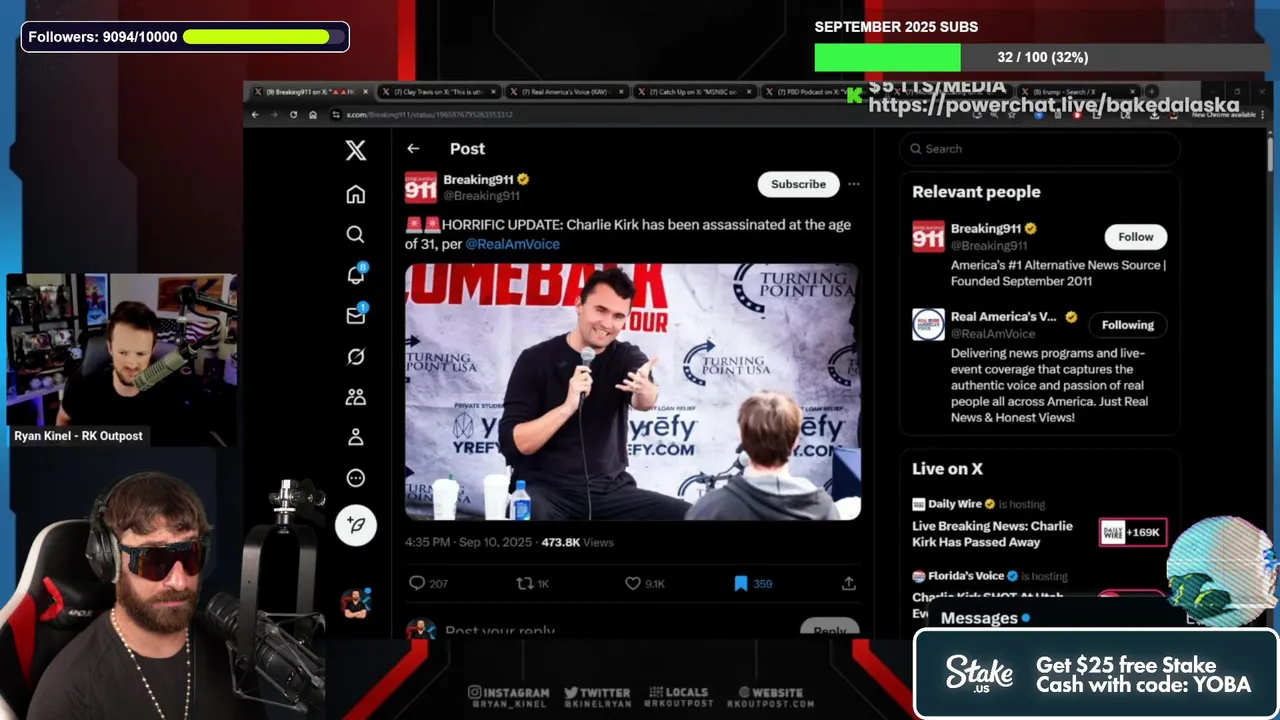
Task: Open the Charlie Kirk post image
Action: (x=632, y=392)
